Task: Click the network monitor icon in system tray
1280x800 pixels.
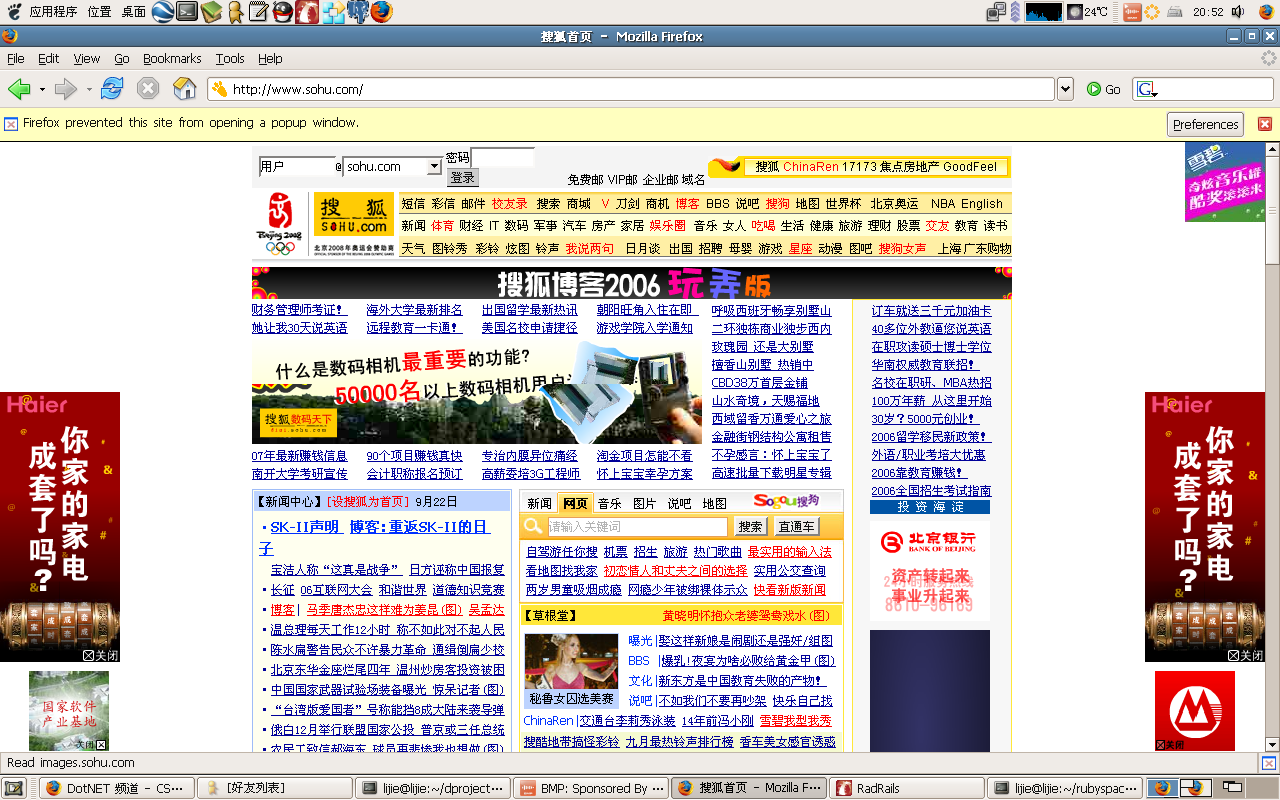Action: coord(997,12)
